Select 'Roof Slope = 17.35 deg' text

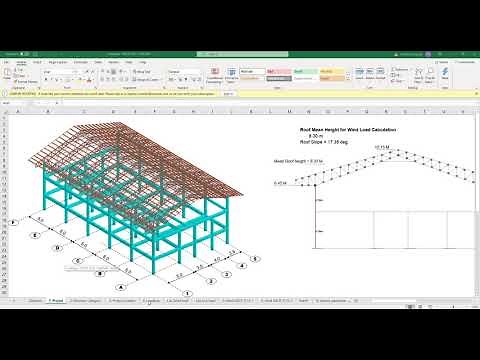click(324, 142)
